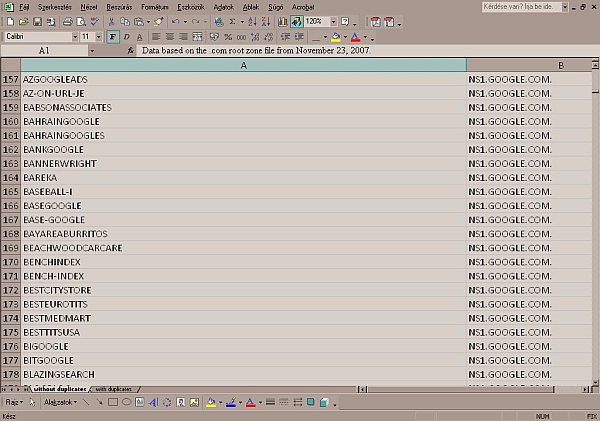
Task: Center cell text horizontally
Action: [x=170, y=37]
